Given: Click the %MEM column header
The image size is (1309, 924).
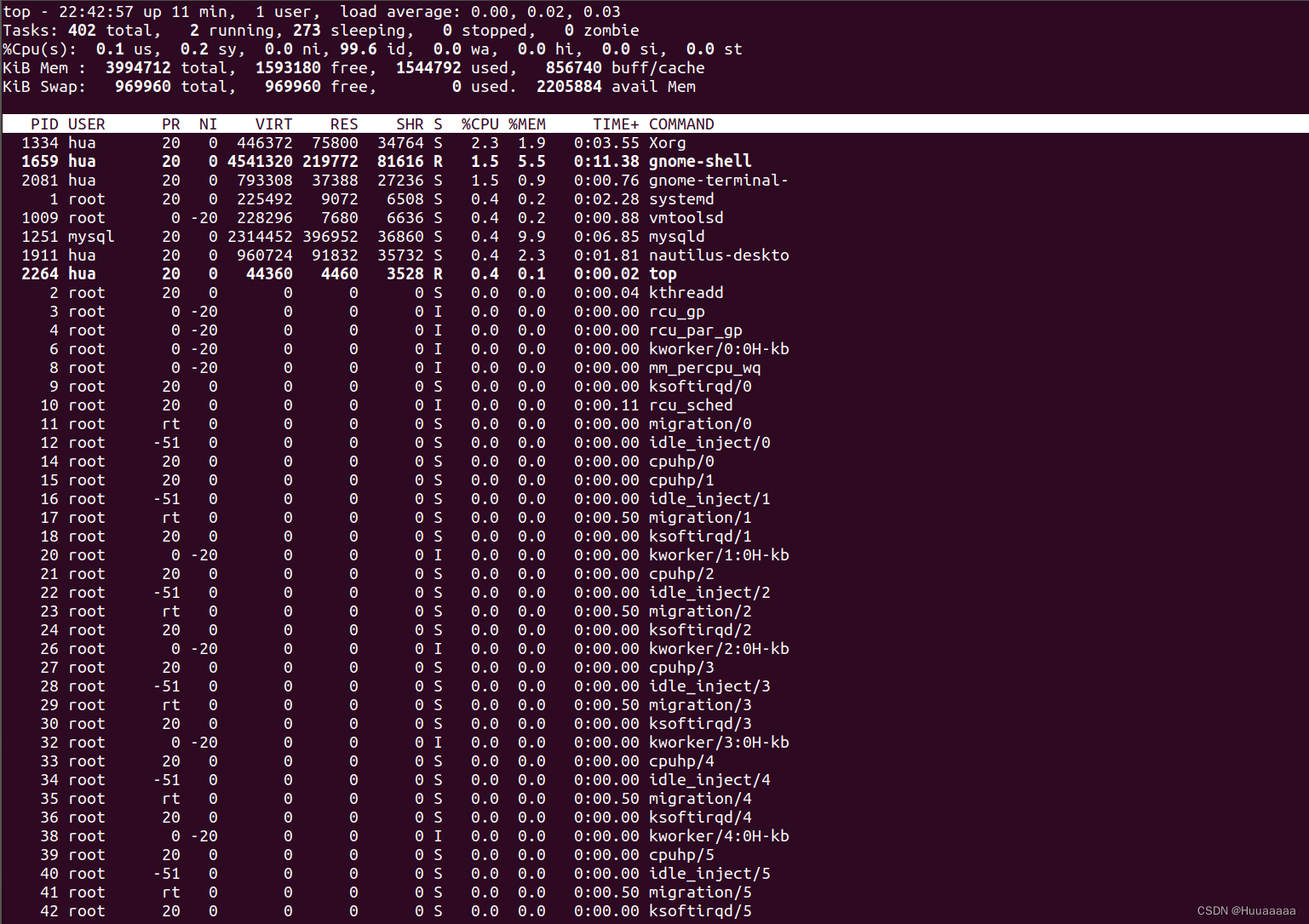Looking at the screenshot, I should click(x=527, y=123).
